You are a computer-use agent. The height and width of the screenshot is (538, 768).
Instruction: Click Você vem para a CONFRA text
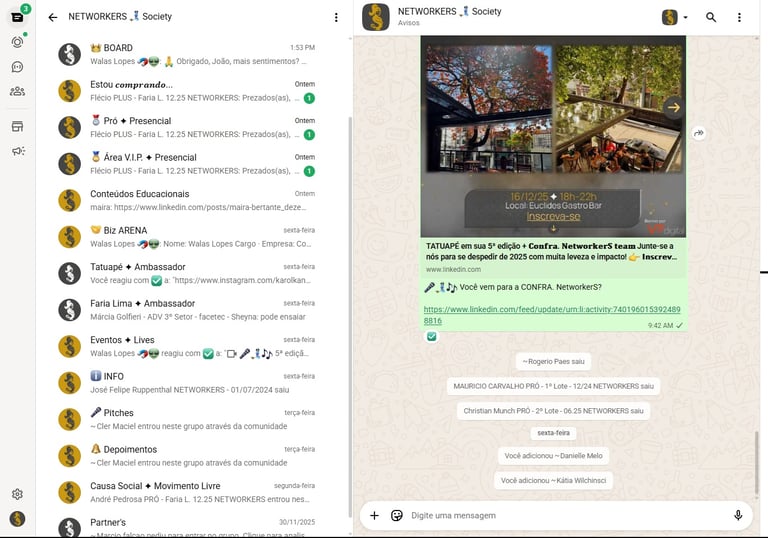click(530, 287)
